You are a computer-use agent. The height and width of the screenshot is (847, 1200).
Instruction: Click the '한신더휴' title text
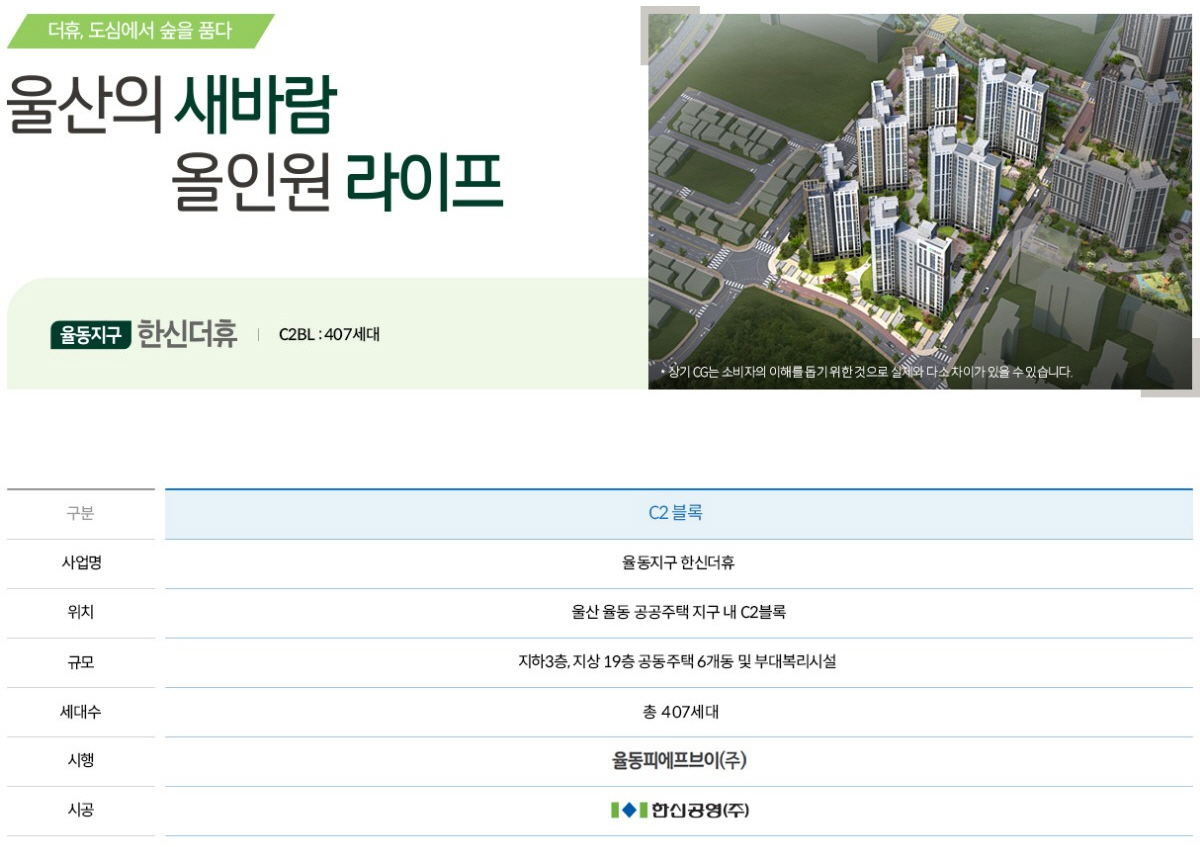pyautogui.click(x=187, y=334)
